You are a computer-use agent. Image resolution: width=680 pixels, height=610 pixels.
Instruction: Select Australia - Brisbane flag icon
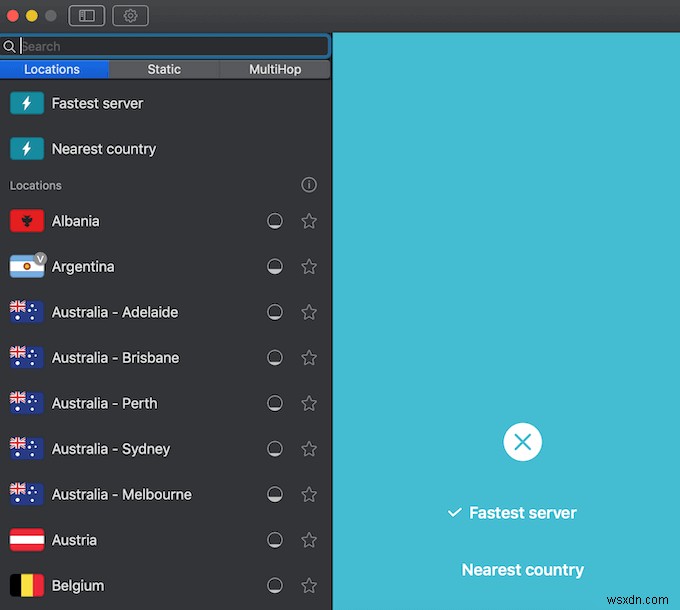[27, 358]
